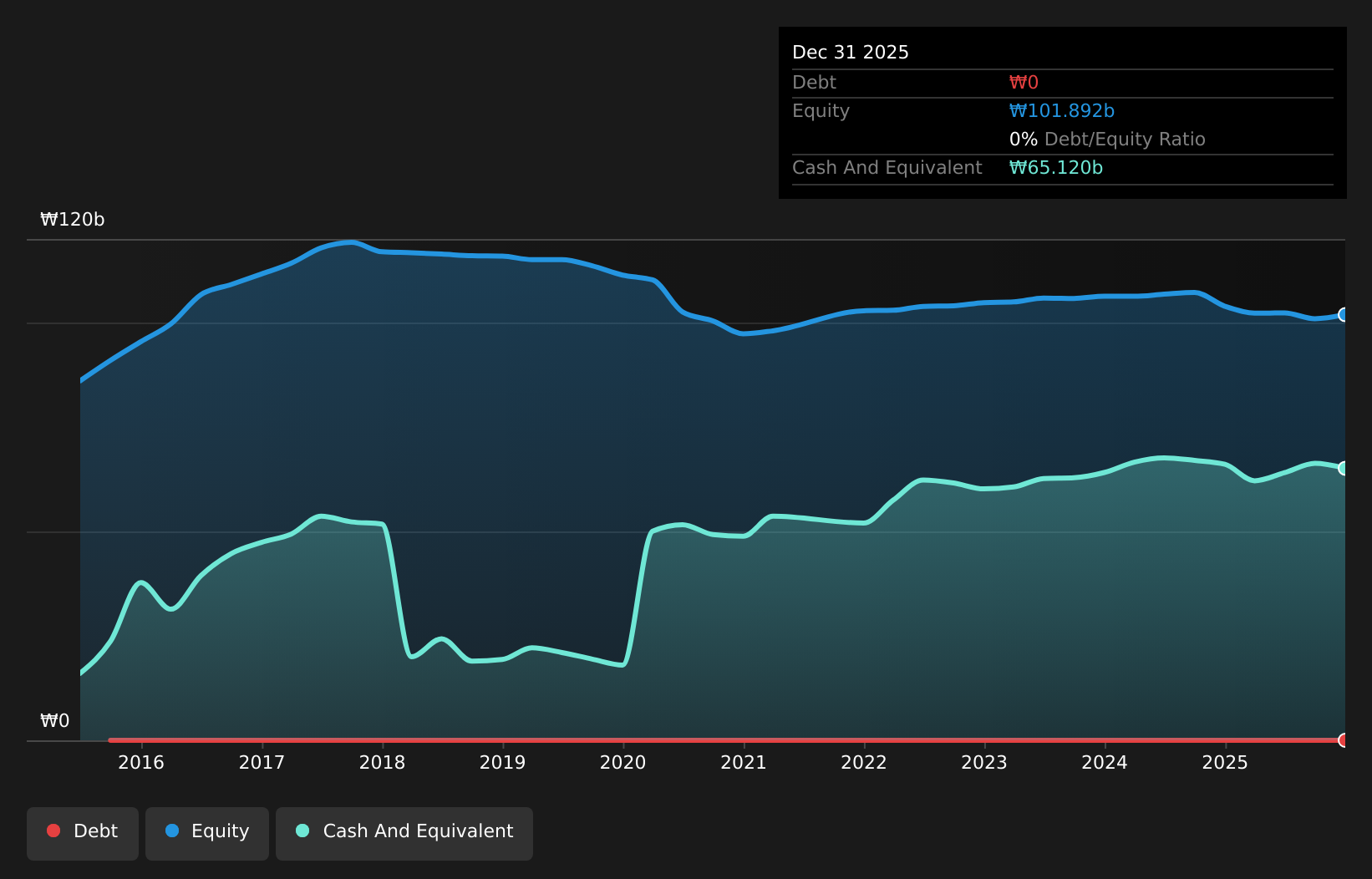The image size is (1372, 879).
Task: Click the 2020 x-axis label
Action: tap(622, 763)
